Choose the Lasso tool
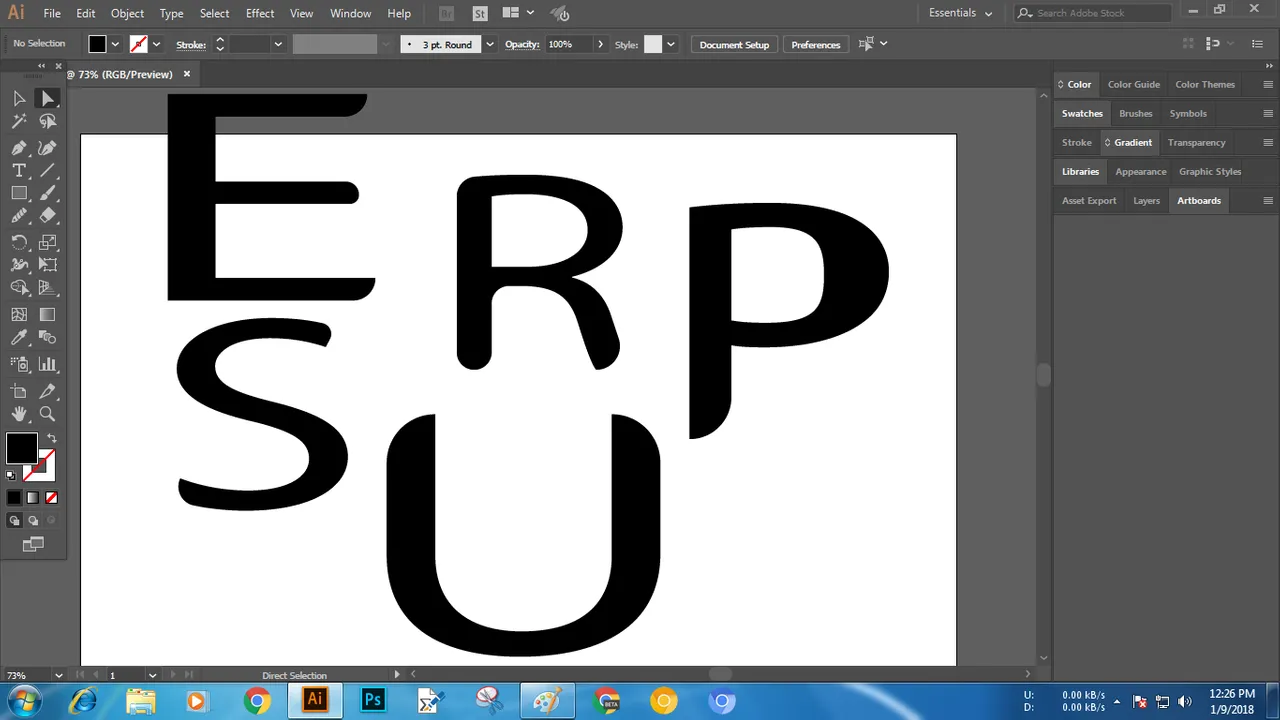This screenshot has width=1280, height=720. point(47,121)
